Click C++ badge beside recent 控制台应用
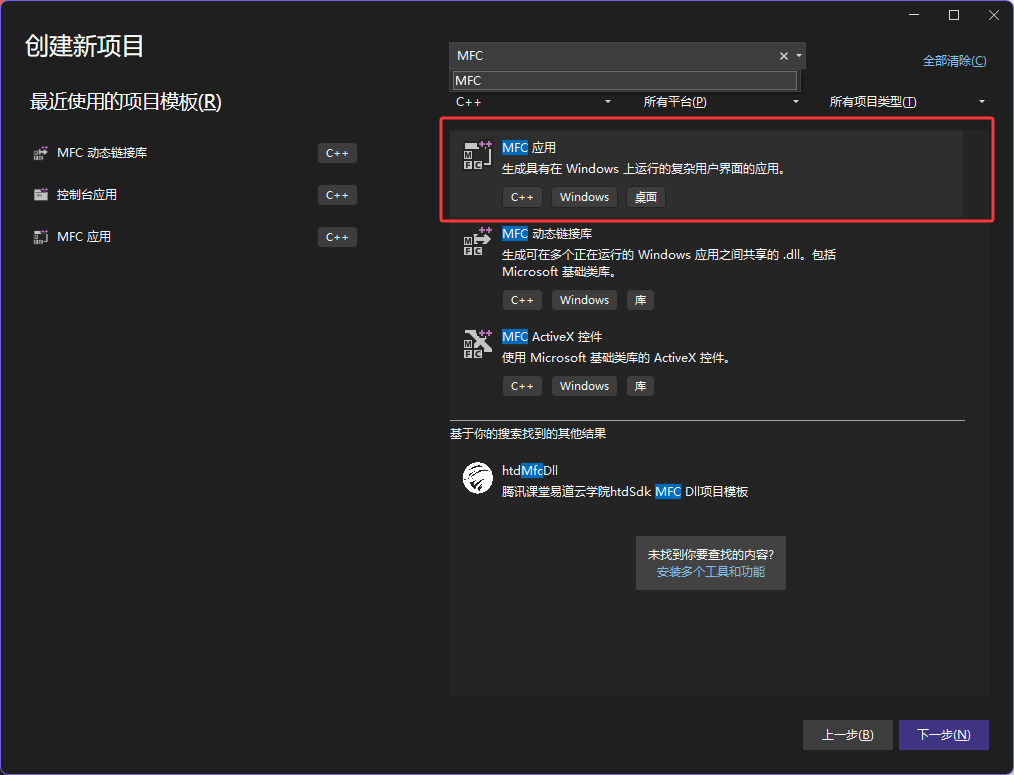The width and height of the screenshot is (1014, 775). click(x=337, y=195)
